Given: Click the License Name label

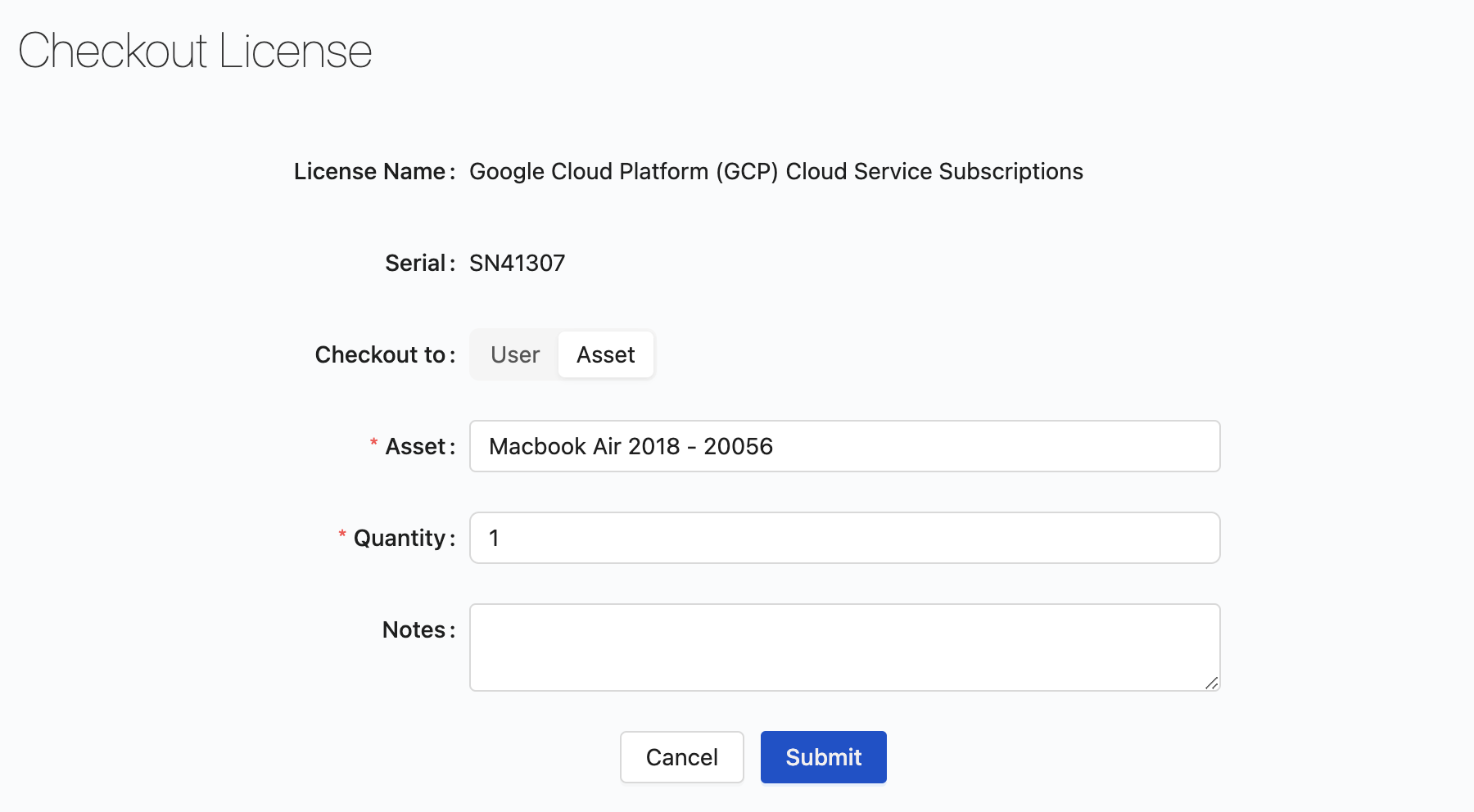Looking at the screenshot, I should pos(370,171).
